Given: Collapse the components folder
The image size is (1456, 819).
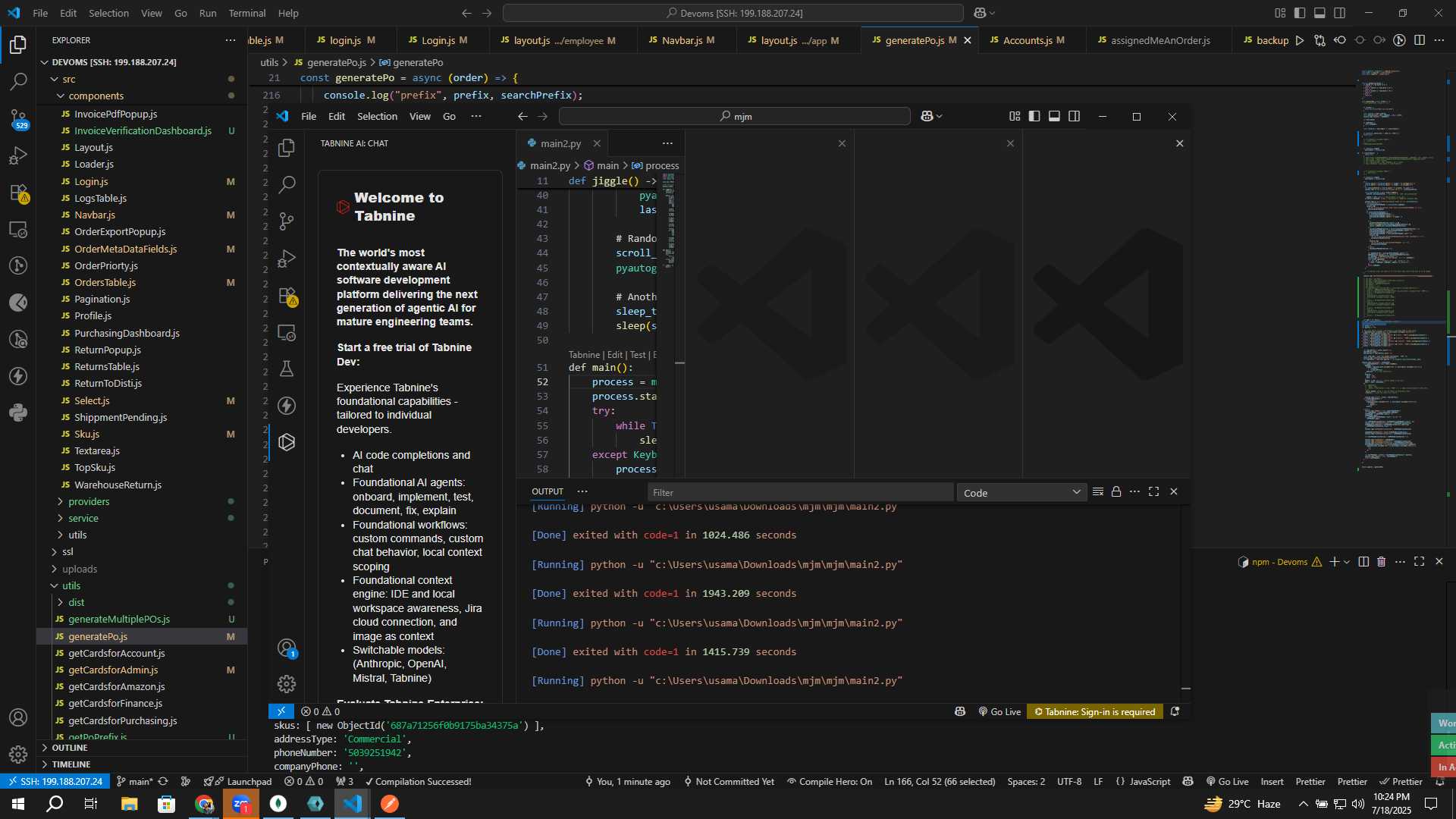Looking at the screenshot, I should click(96, 96).
